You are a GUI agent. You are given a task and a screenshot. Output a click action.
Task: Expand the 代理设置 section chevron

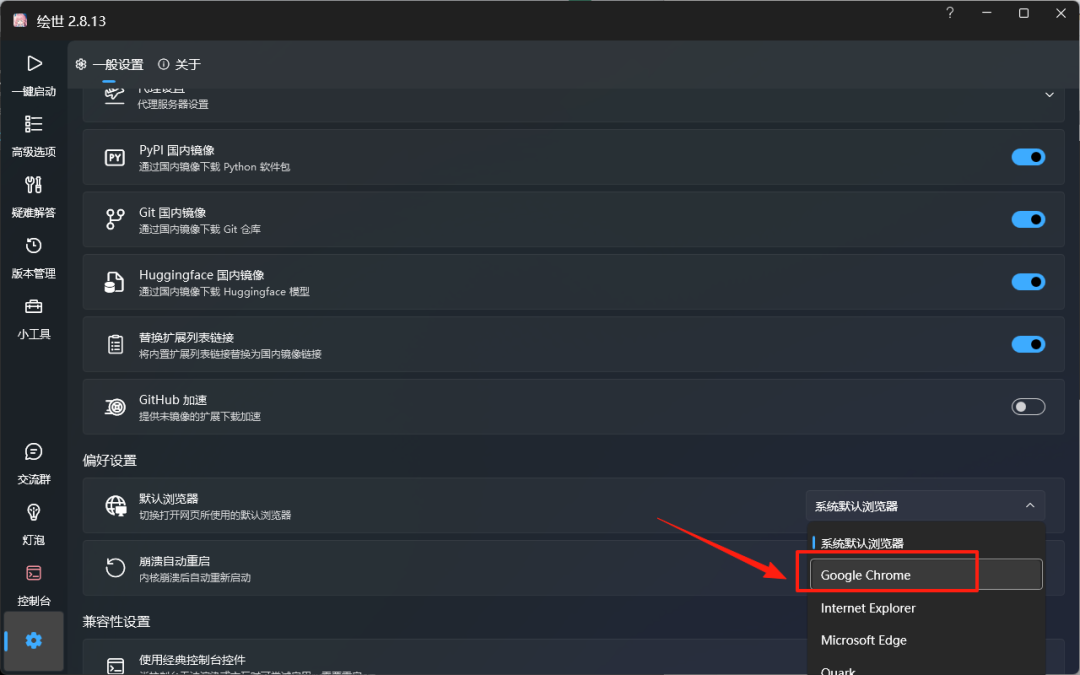[1050, 95]
